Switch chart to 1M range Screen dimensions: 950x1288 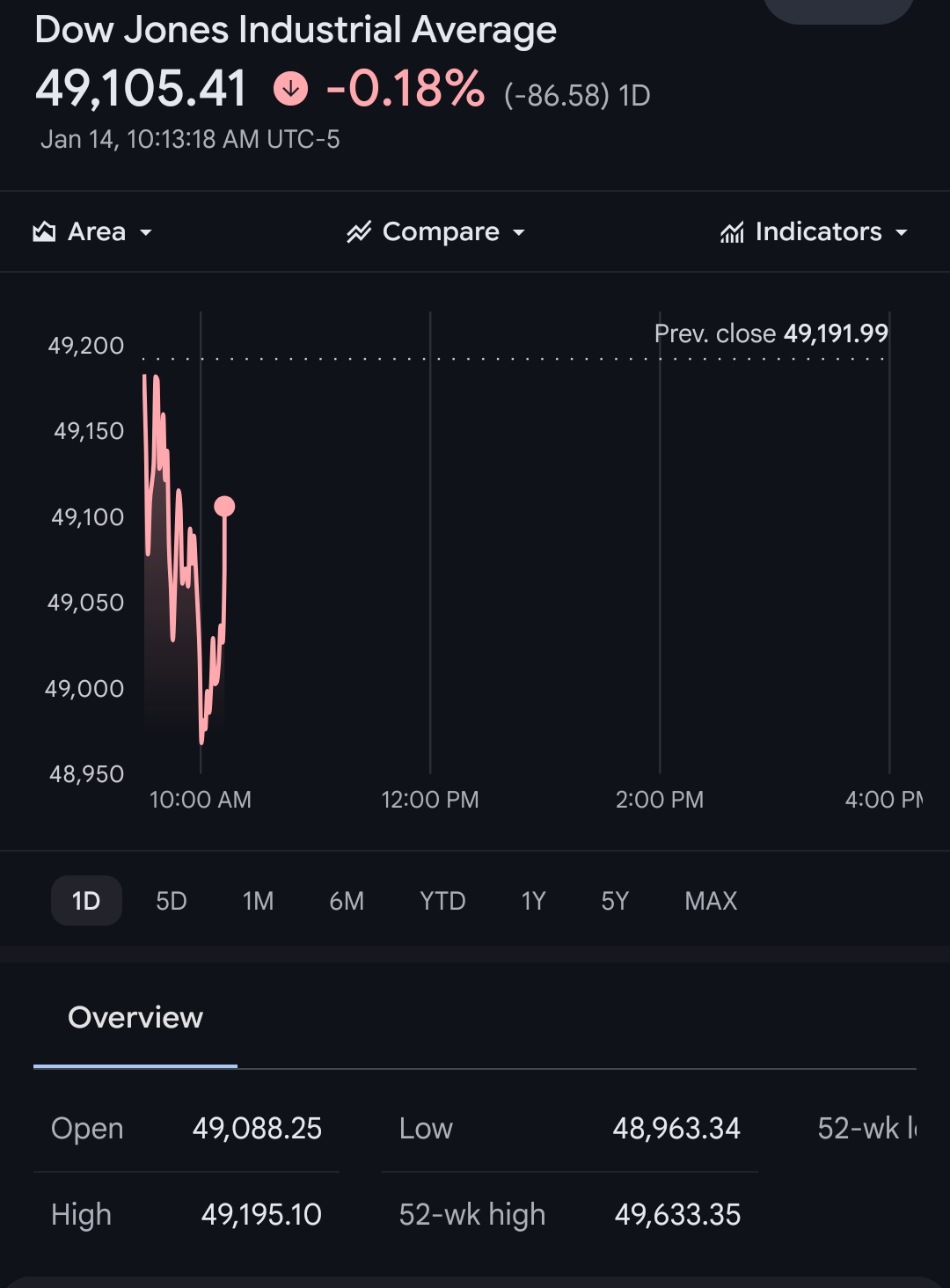258,901
